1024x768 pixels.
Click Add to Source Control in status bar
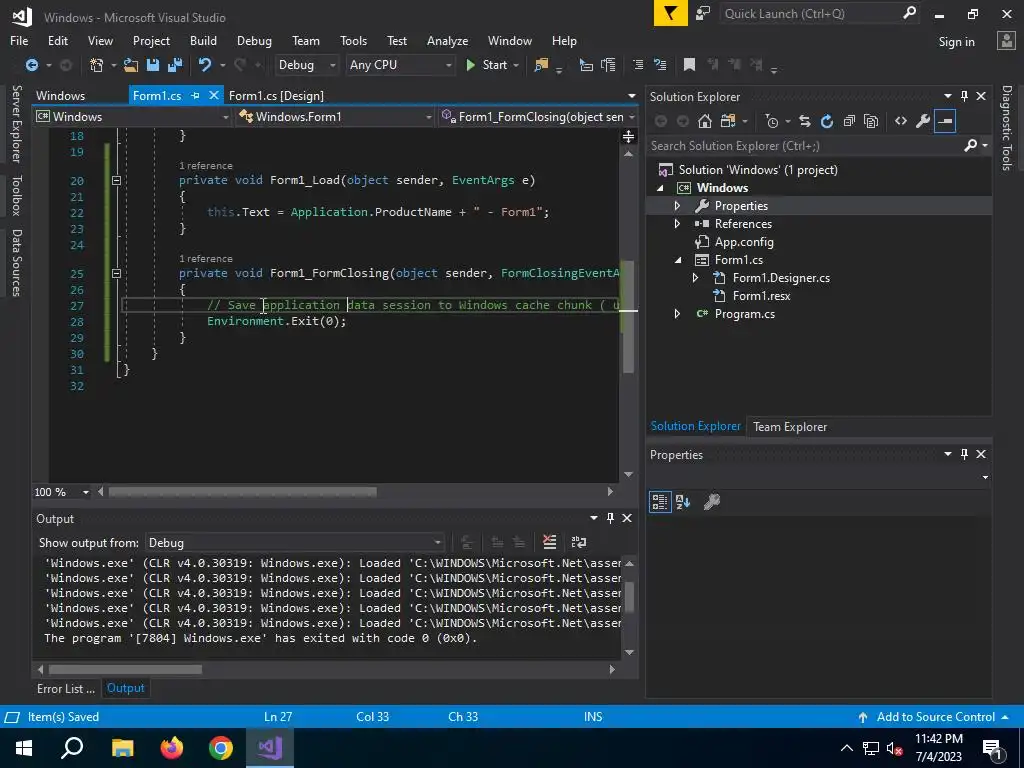935,717
